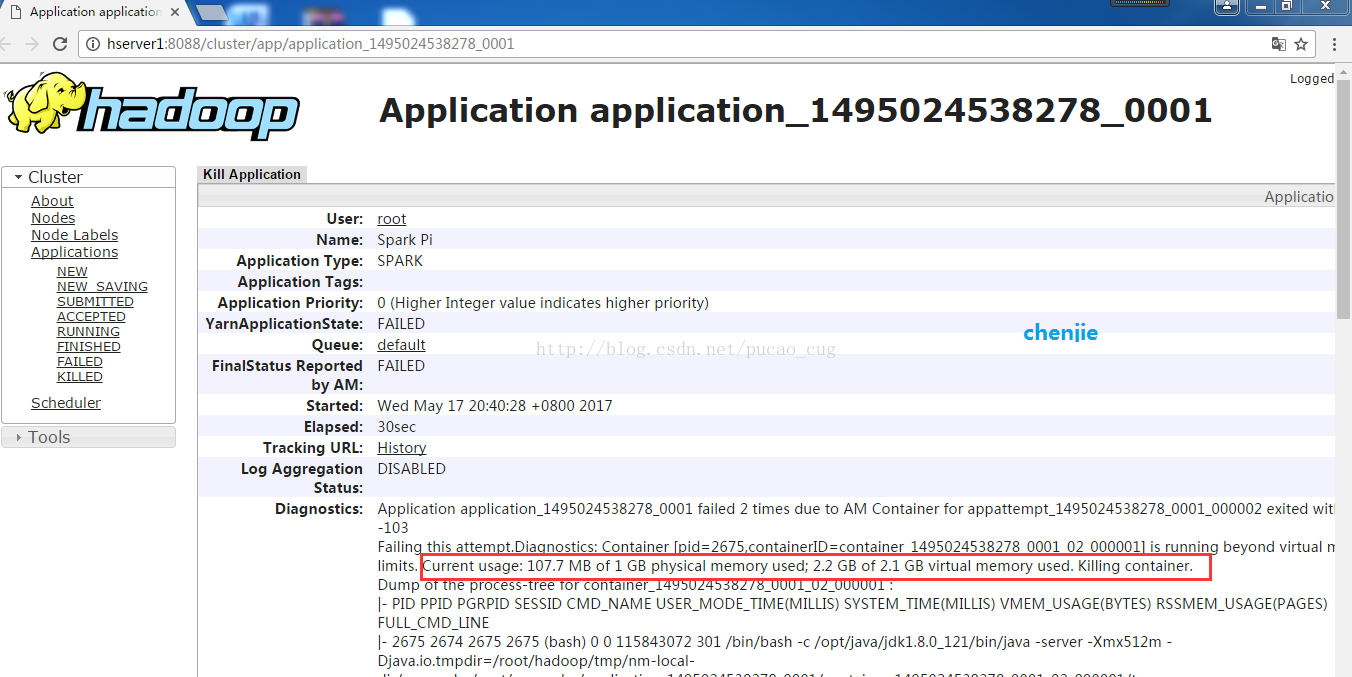Click the browser forward arrow
This screenshot has width=1352, height=677.
coord(31,44)
